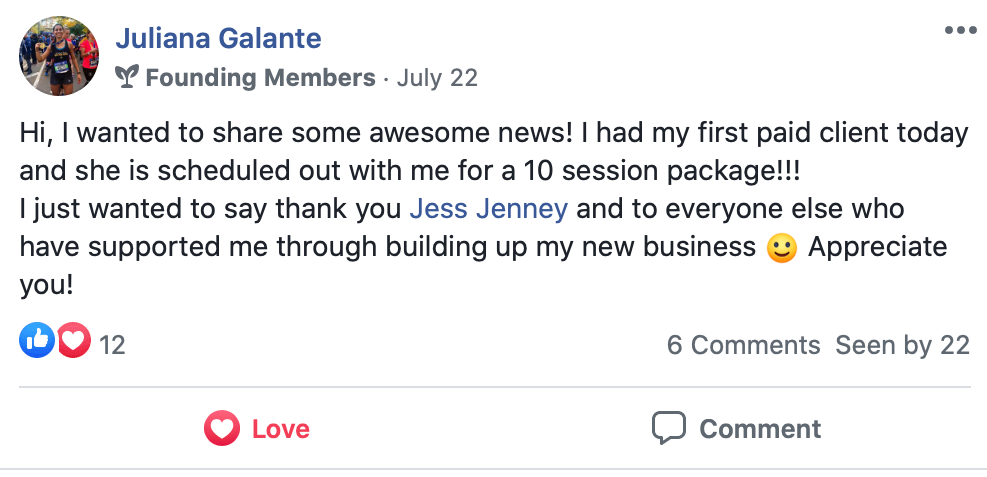Click the July 22 post timestamp
The width and height of the screenshot is (987, 477).
click(x=437, y=78)
